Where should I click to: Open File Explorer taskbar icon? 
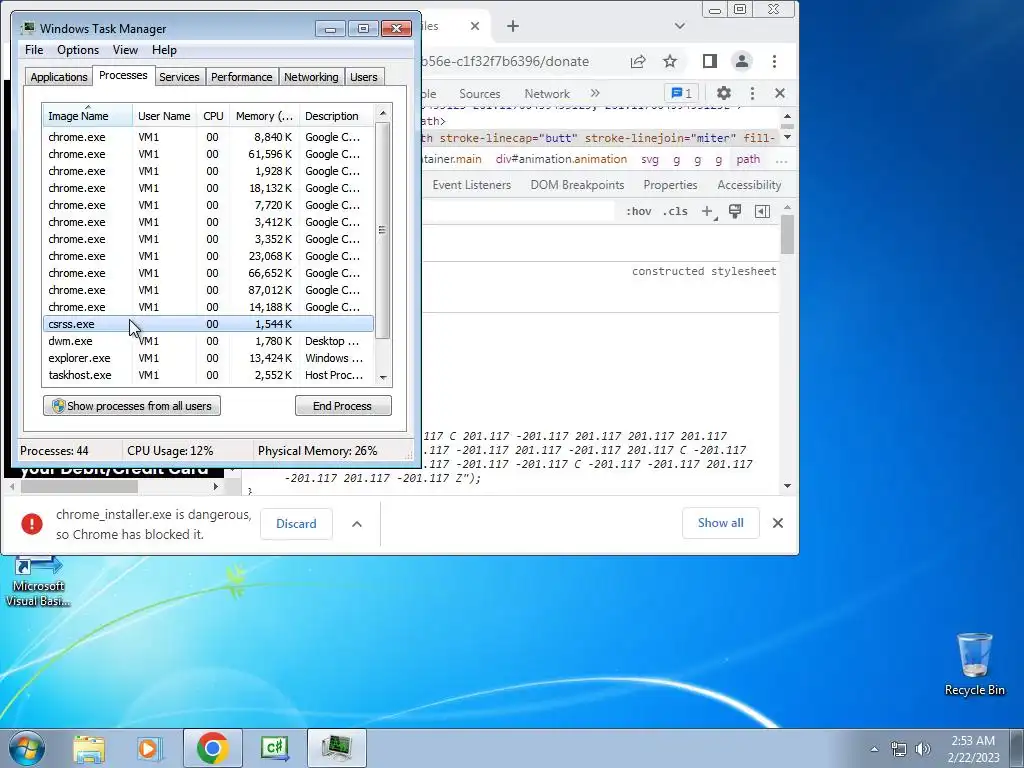[x=89, y=748]
